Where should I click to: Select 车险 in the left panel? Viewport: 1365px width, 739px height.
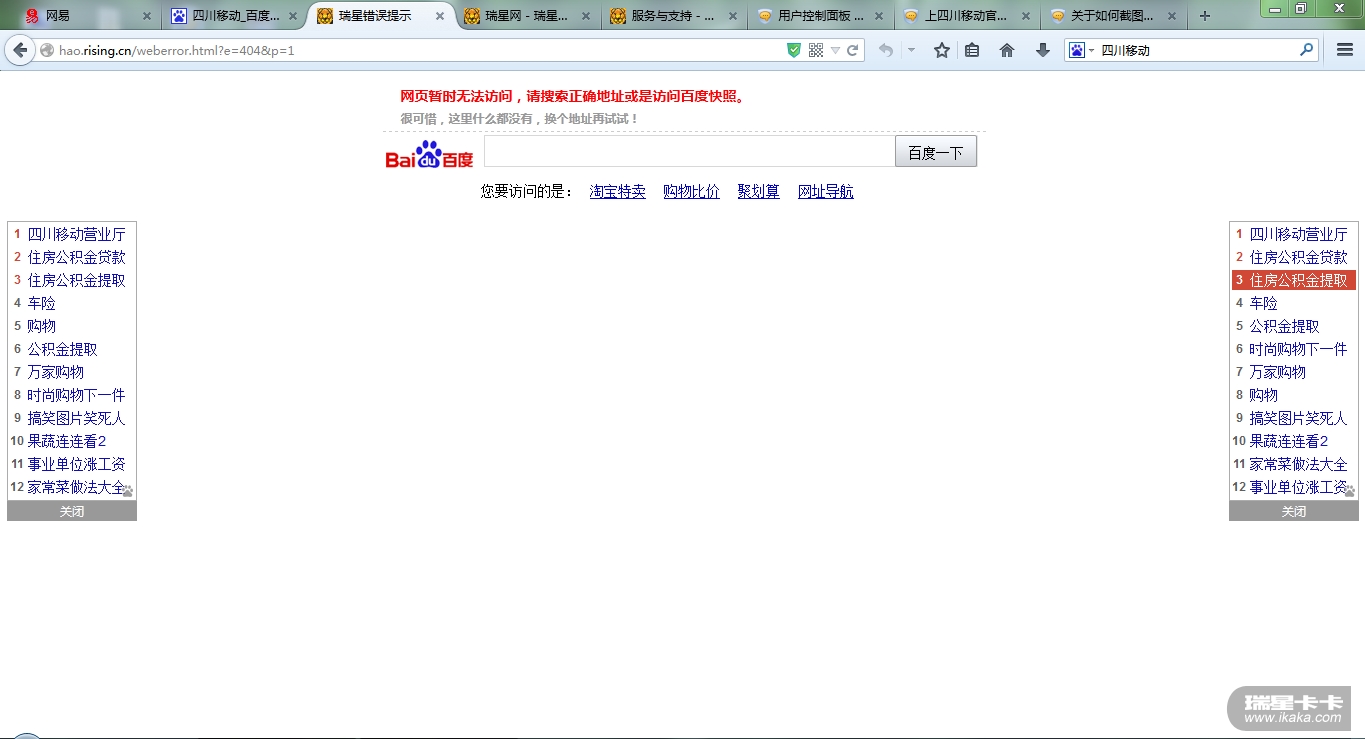(41, 303)
